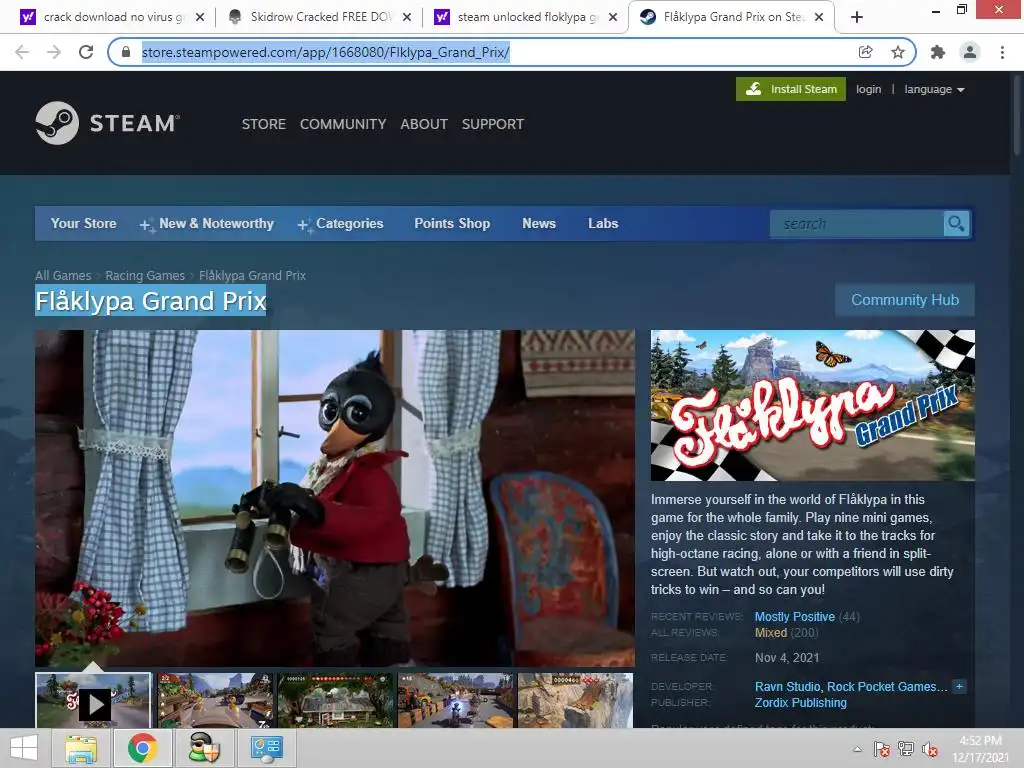Open the Your Store tab
Viewport: 1024px width, 768px height.
pyautogui.click(x=84, y=223)
